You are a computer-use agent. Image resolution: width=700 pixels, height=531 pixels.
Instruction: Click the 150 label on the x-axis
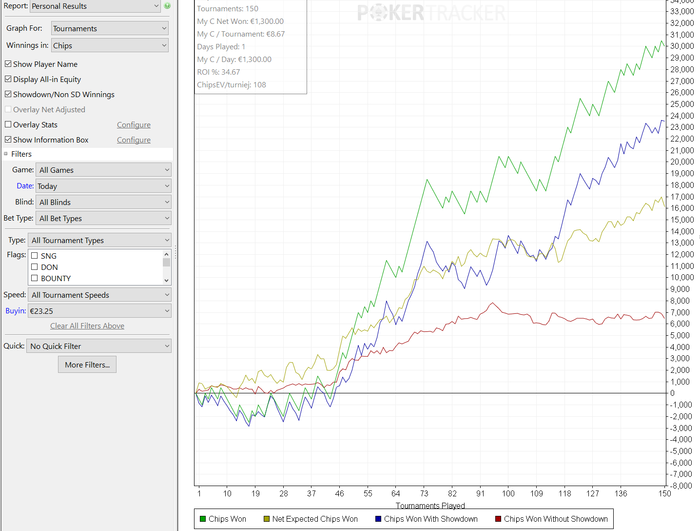(x=665, y=493)
